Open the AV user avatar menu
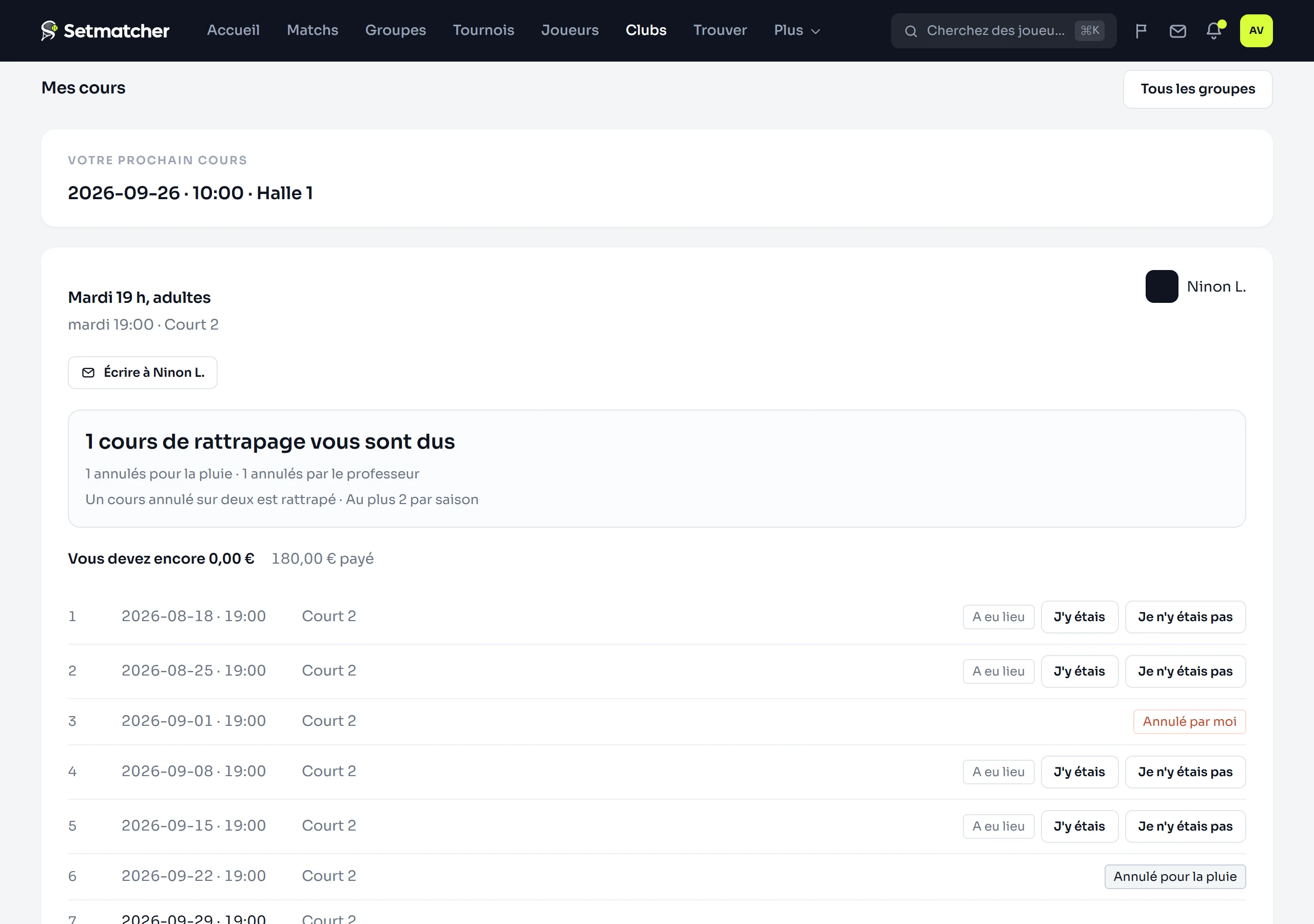The height and width of the screenshot is (924, 1314). click(1256, 31)
